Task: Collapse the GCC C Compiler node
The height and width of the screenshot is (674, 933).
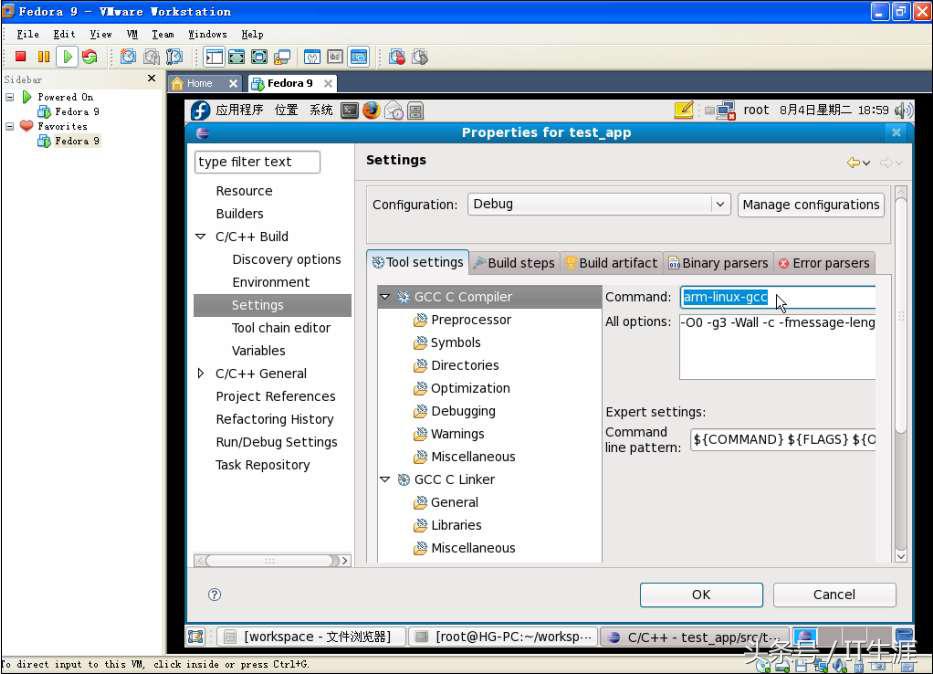Action: [x=385, y=296]
